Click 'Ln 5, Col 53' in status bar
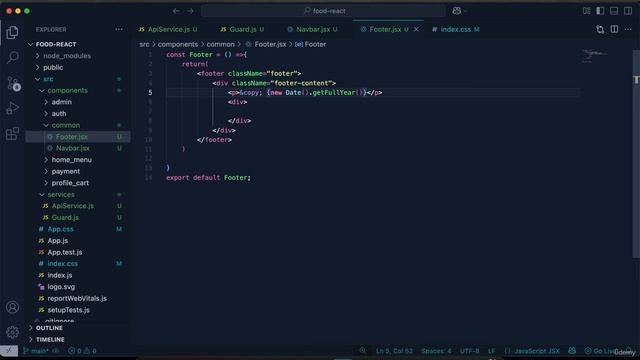Screen dimensions: 640x360 pos(394,351)
